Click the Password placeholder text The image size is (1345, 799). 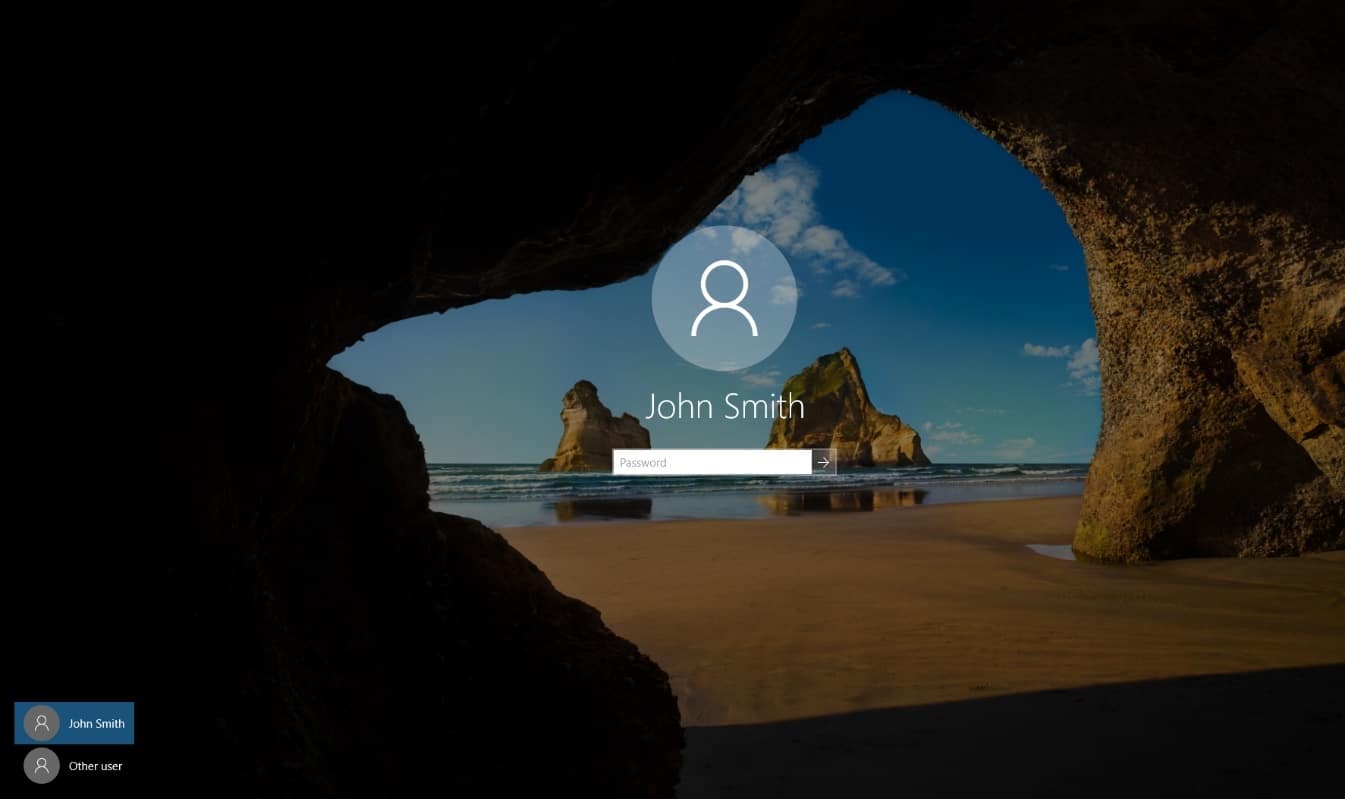[x=643, y=462]
